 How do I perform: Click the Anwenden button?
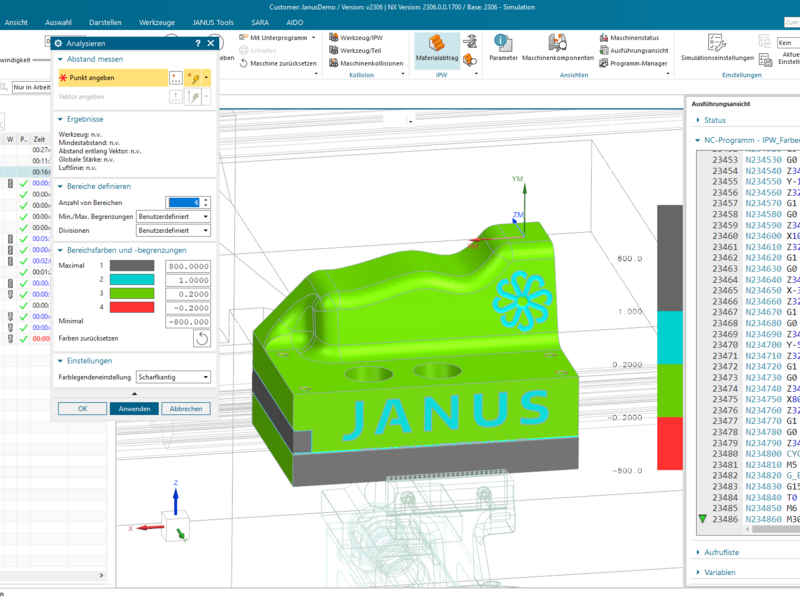[x=134, y=409]
